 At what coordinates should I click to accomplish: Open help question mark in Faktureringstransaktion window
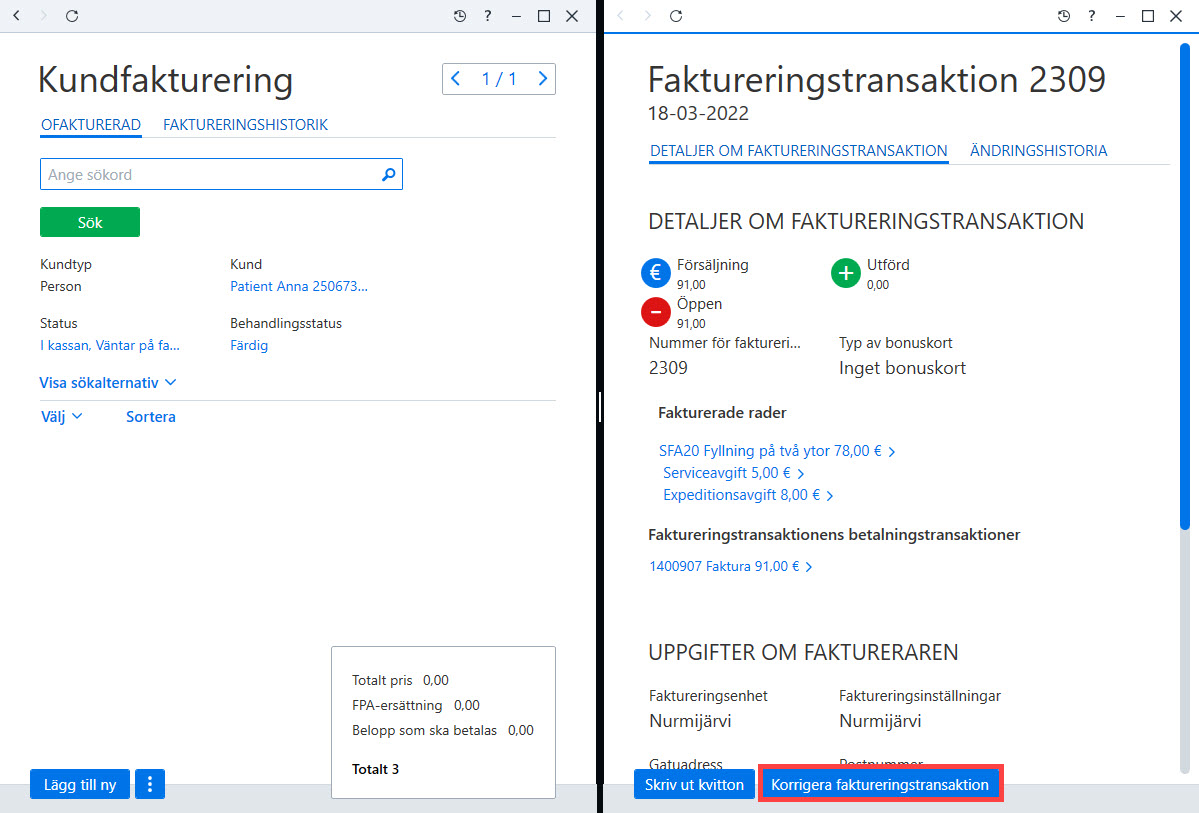pos(1092,15)
